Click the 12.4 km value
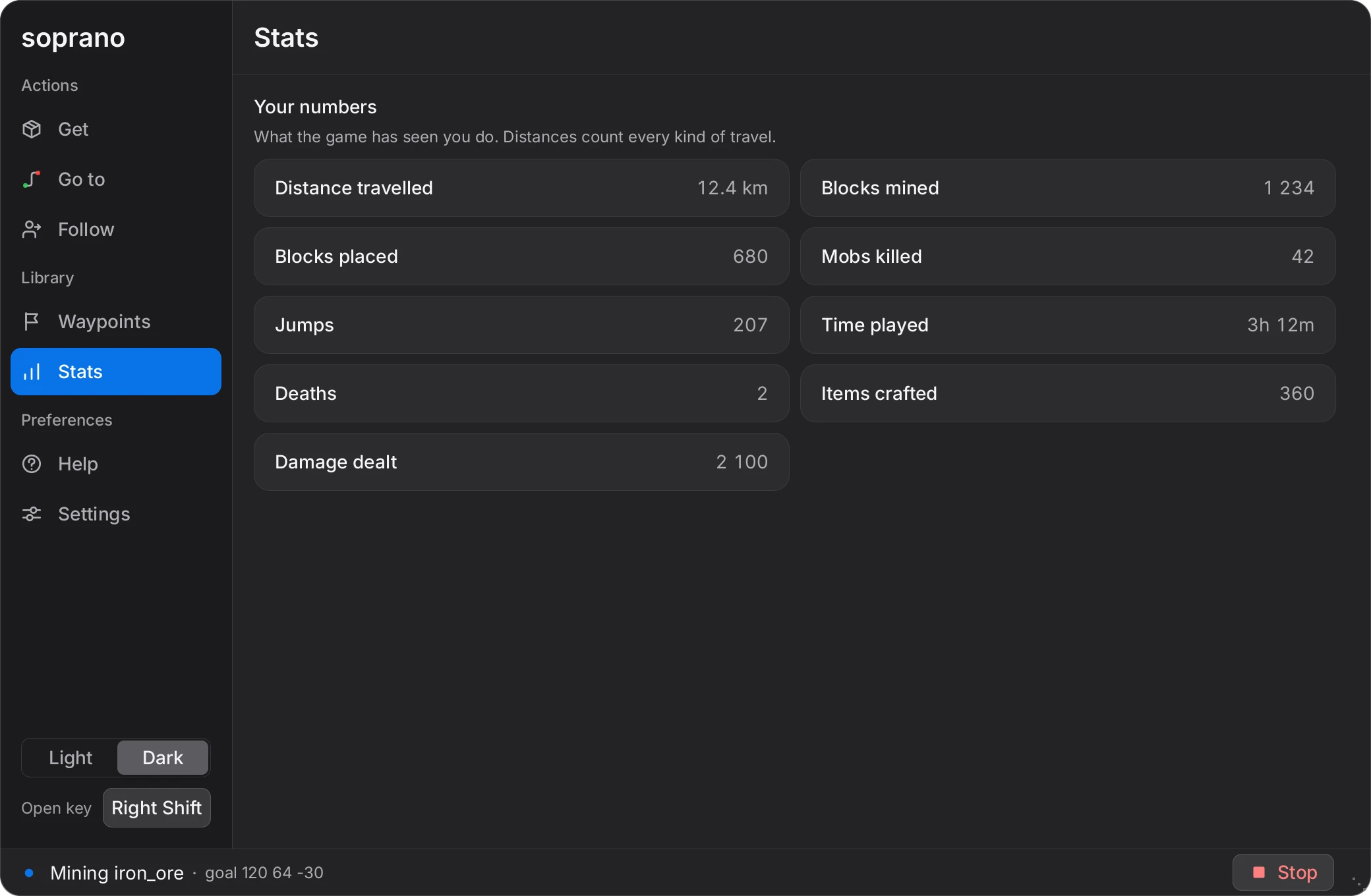Viewport: 1371px width, 896px height. [732, 188]
